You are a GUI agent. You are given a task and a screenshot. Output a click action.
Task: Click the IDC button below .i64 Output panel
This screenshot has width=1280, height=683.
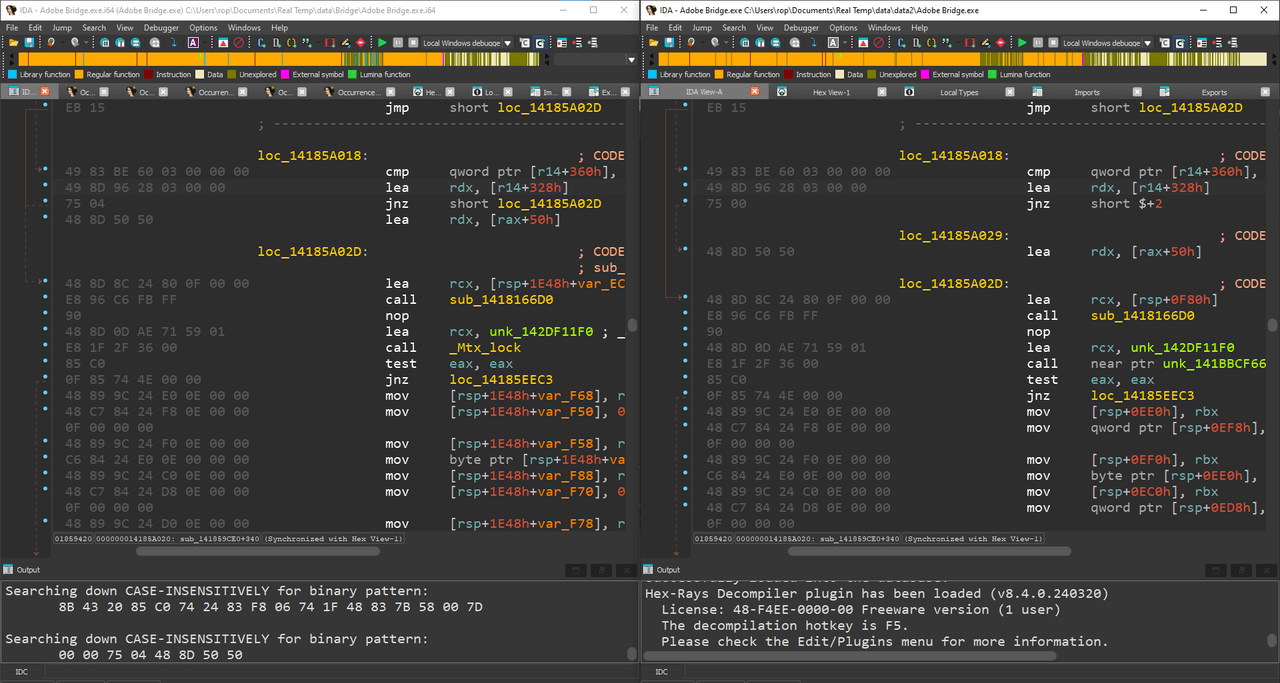pyautogui.click(x=21, y=672)
